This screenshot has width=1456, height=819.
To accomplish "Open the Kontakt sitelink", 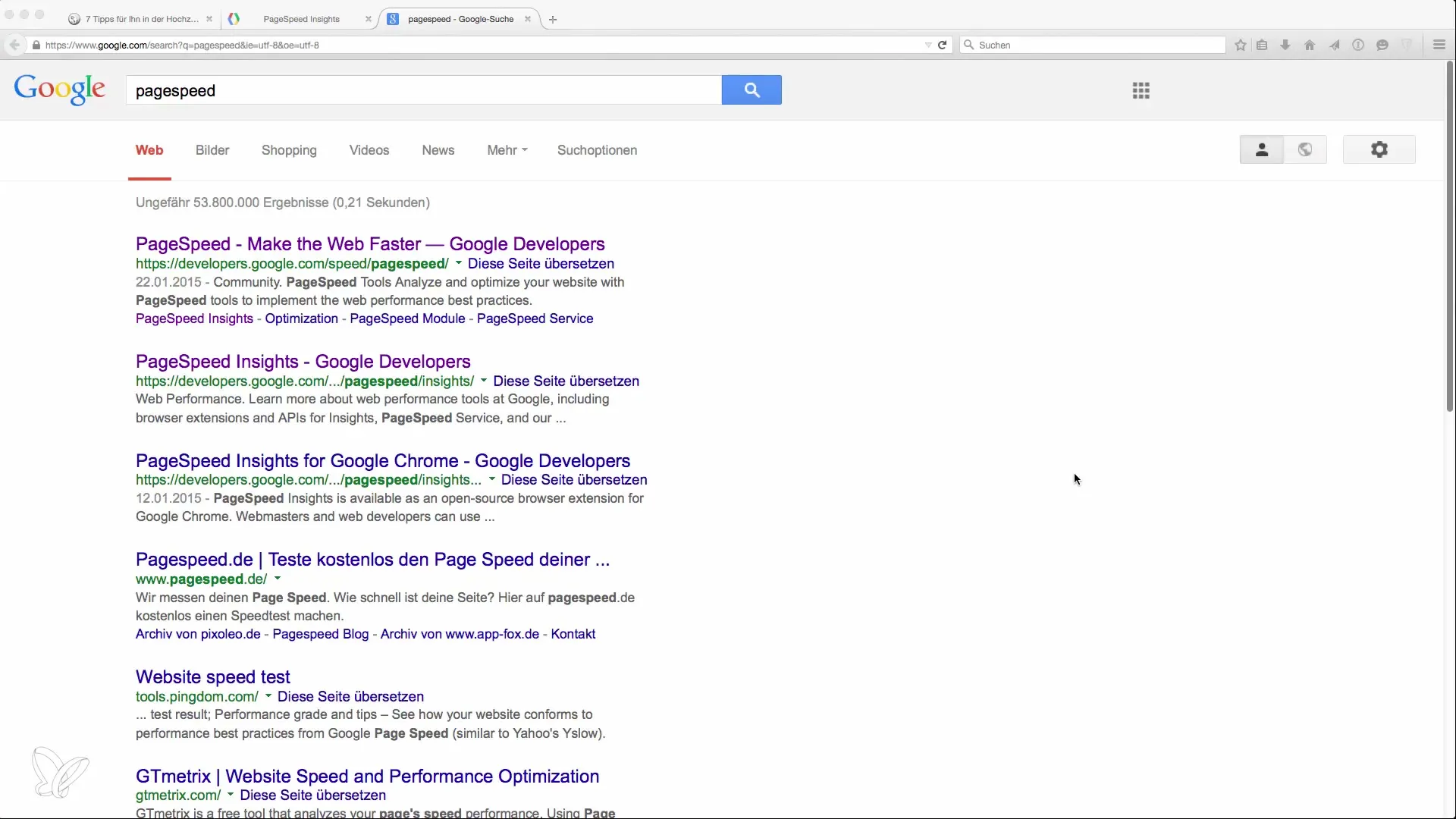I will [573, 634].
